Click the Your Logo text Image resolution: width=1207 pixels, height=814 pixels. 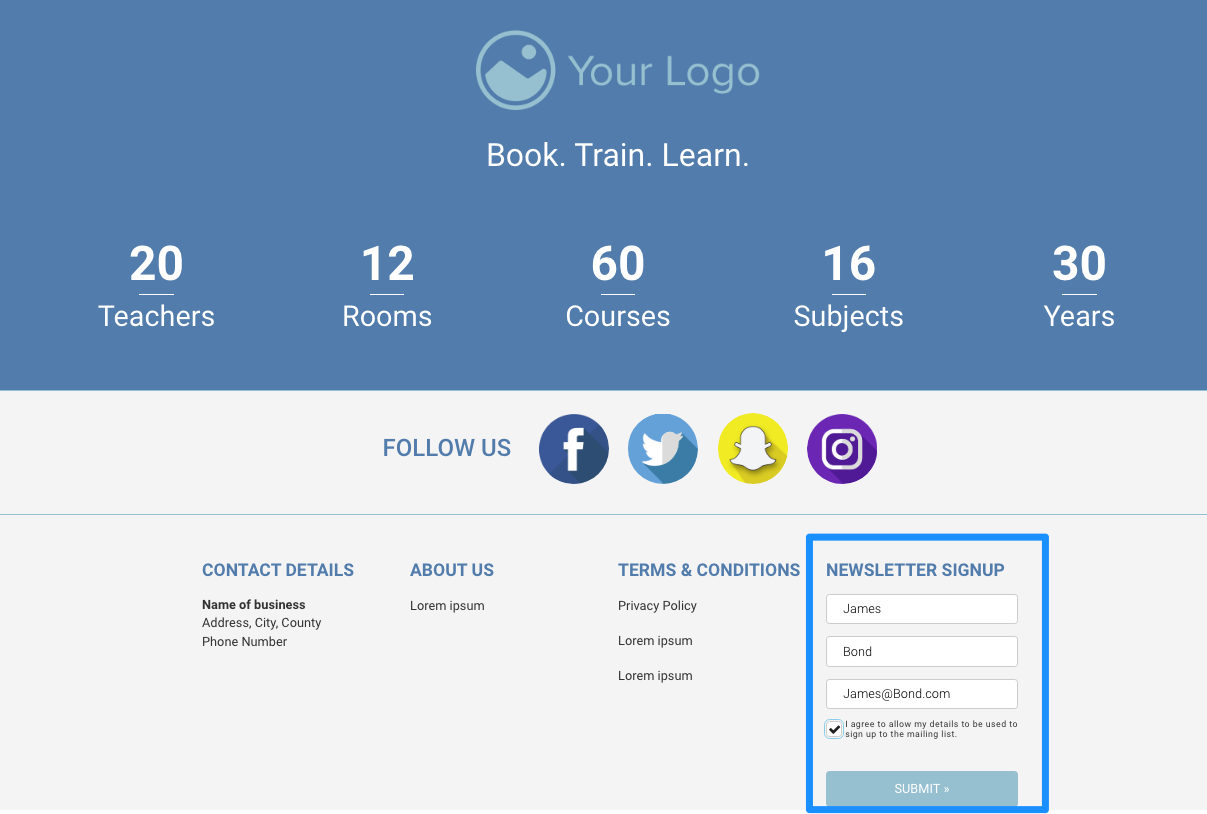click(664, 72)
